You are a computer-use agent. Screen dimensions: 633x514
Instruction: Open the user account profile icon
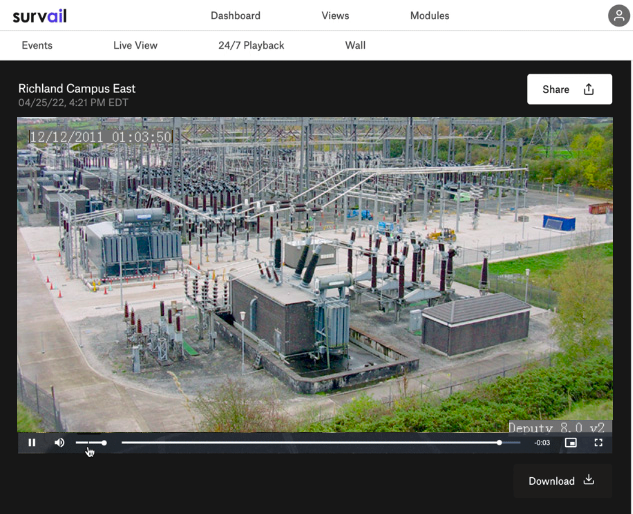click(619, 15)
